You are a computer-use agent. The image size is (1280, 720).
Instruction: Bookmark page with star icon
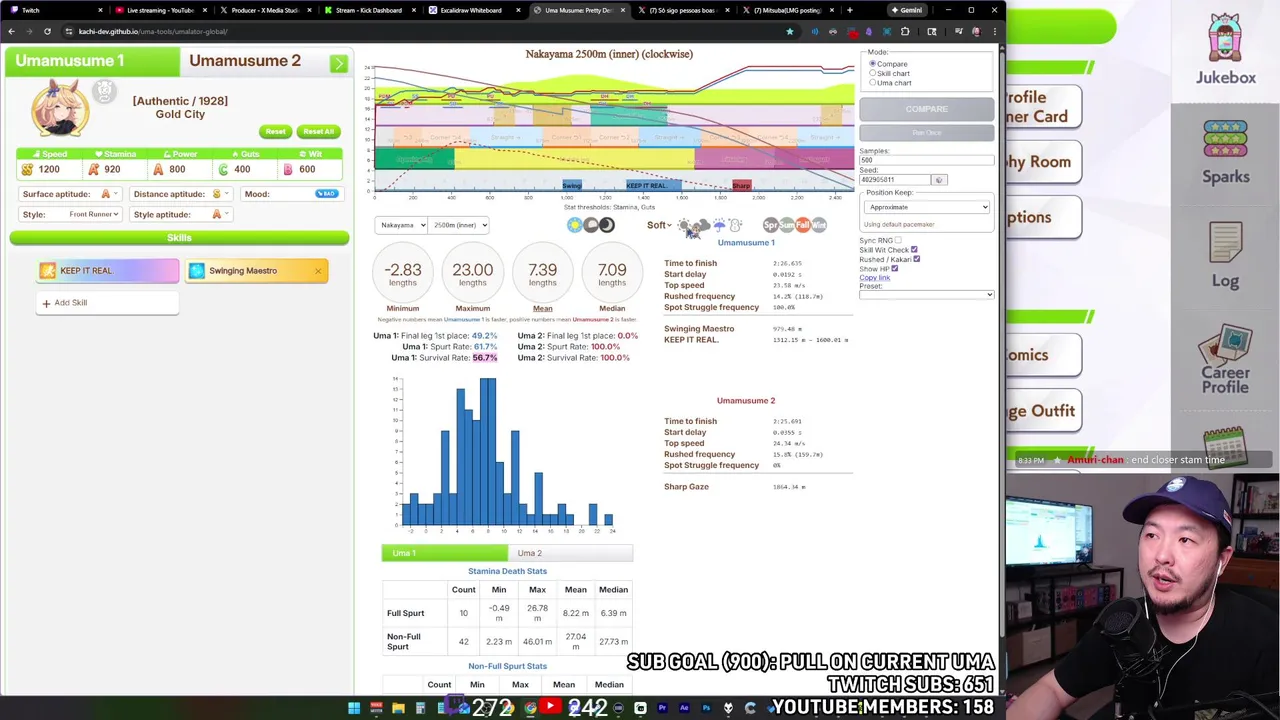pos(789,31)
